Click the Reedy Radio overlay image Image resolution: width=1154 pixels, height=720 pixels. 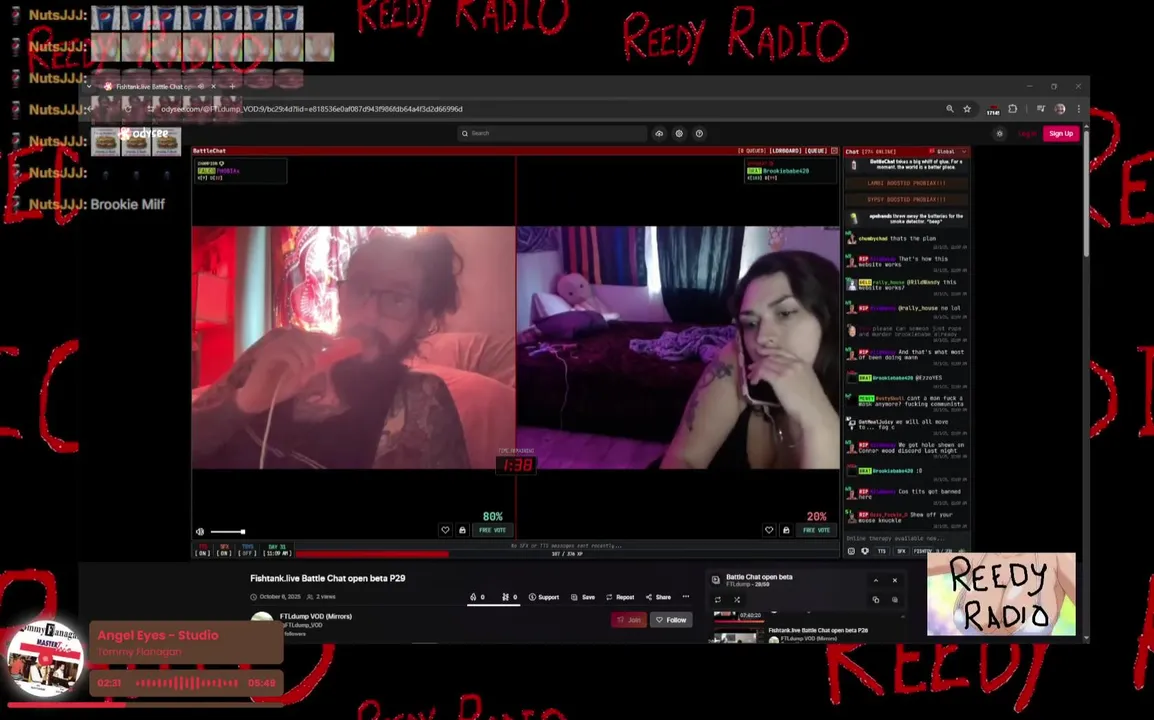click(x=1001, y=594)
